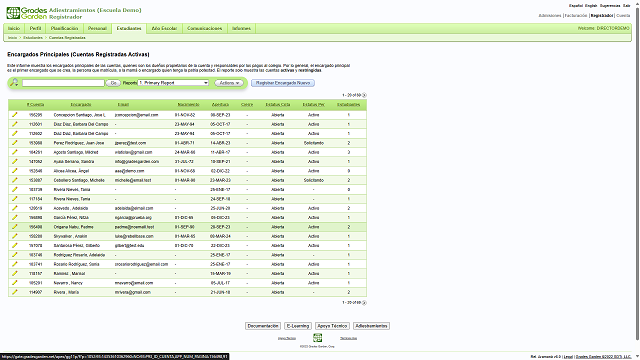Screen dimensions: 640x360
Task: Sort by the Email column
Action: (x=123, y=104)
